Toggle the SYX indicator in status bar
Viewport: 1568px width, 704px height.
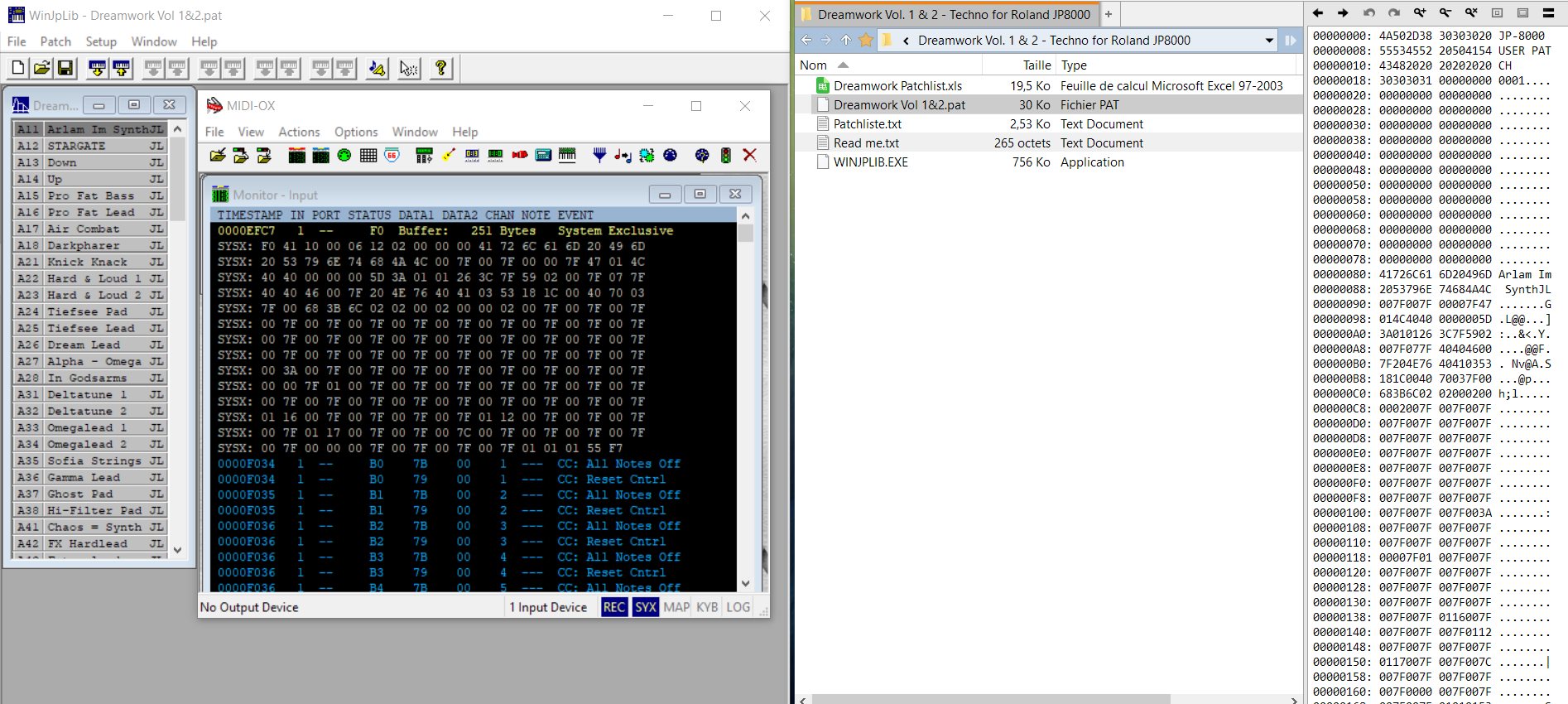[x=645, y=607]
